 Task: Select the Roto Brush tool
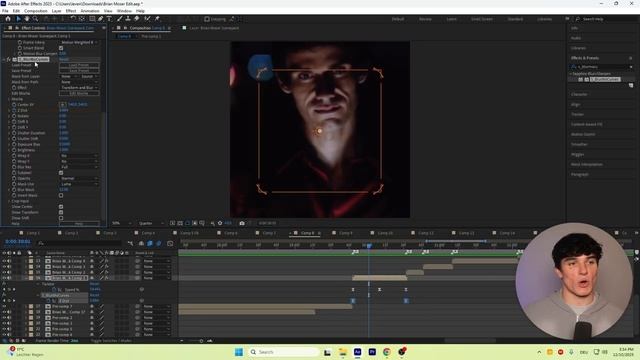(147, 19)
